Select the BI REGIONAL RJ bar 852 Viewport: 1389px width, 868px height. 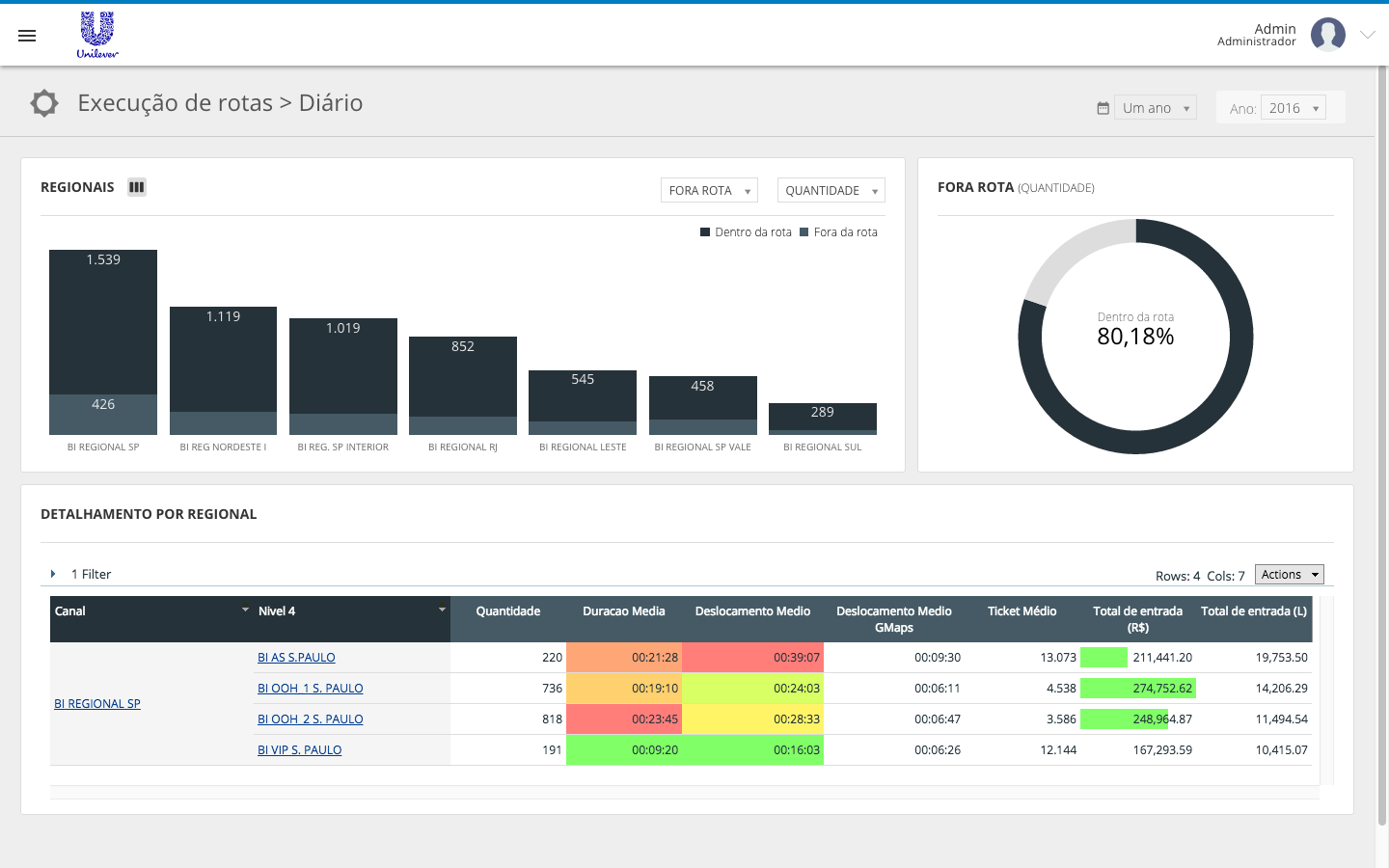click(x=463, y=377)
